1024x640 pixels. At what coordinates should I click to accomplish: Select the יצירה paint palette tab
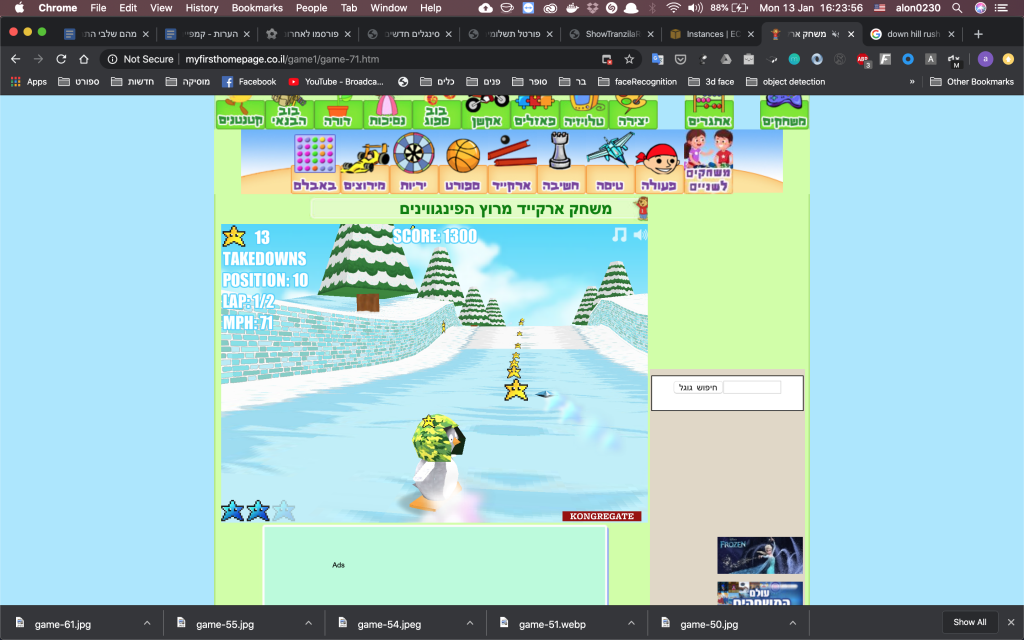click(x=633, y=112)
